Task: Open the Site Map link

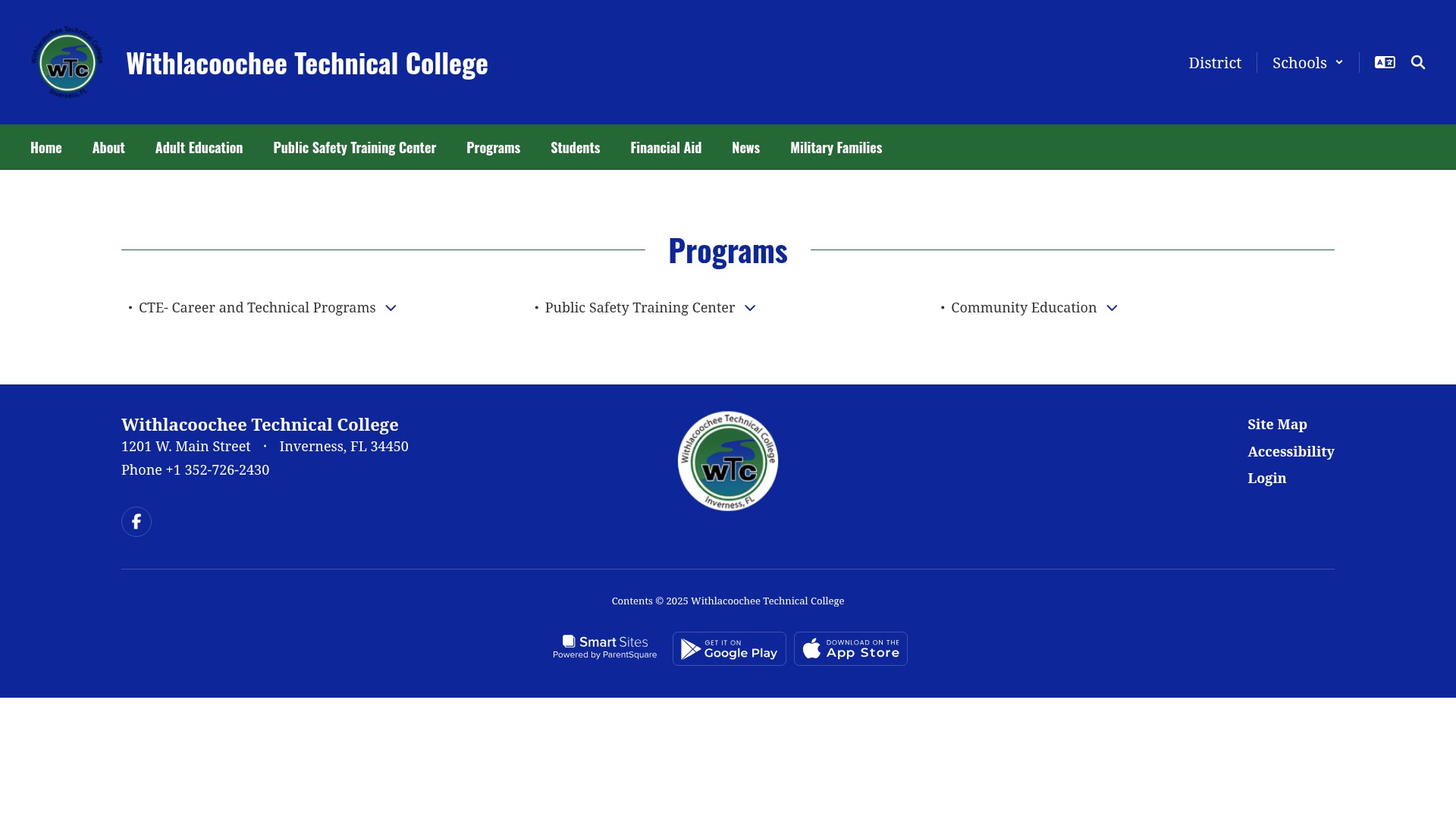Action: click(1277, 425)
